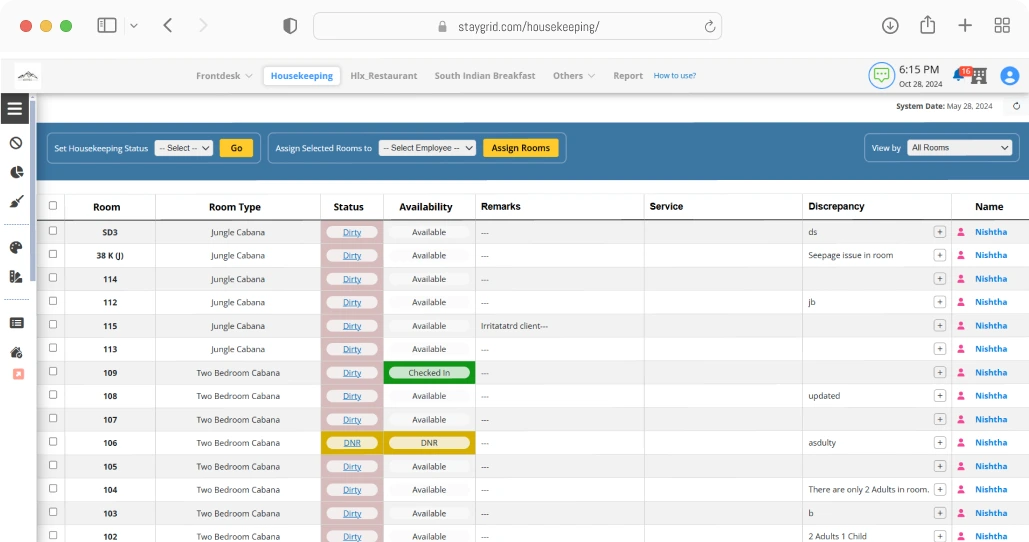Expand the Others menu
The height and width of the screenshot is (542, 1029).
pyautogui.click(x=574, y=76)
